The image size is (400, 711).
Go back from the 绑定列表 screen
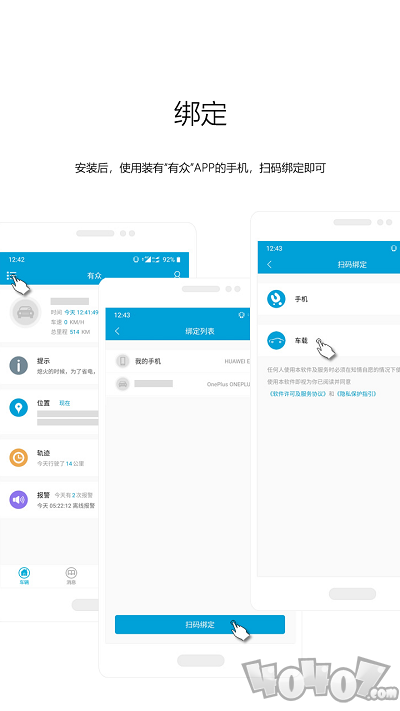pos(117,331)
